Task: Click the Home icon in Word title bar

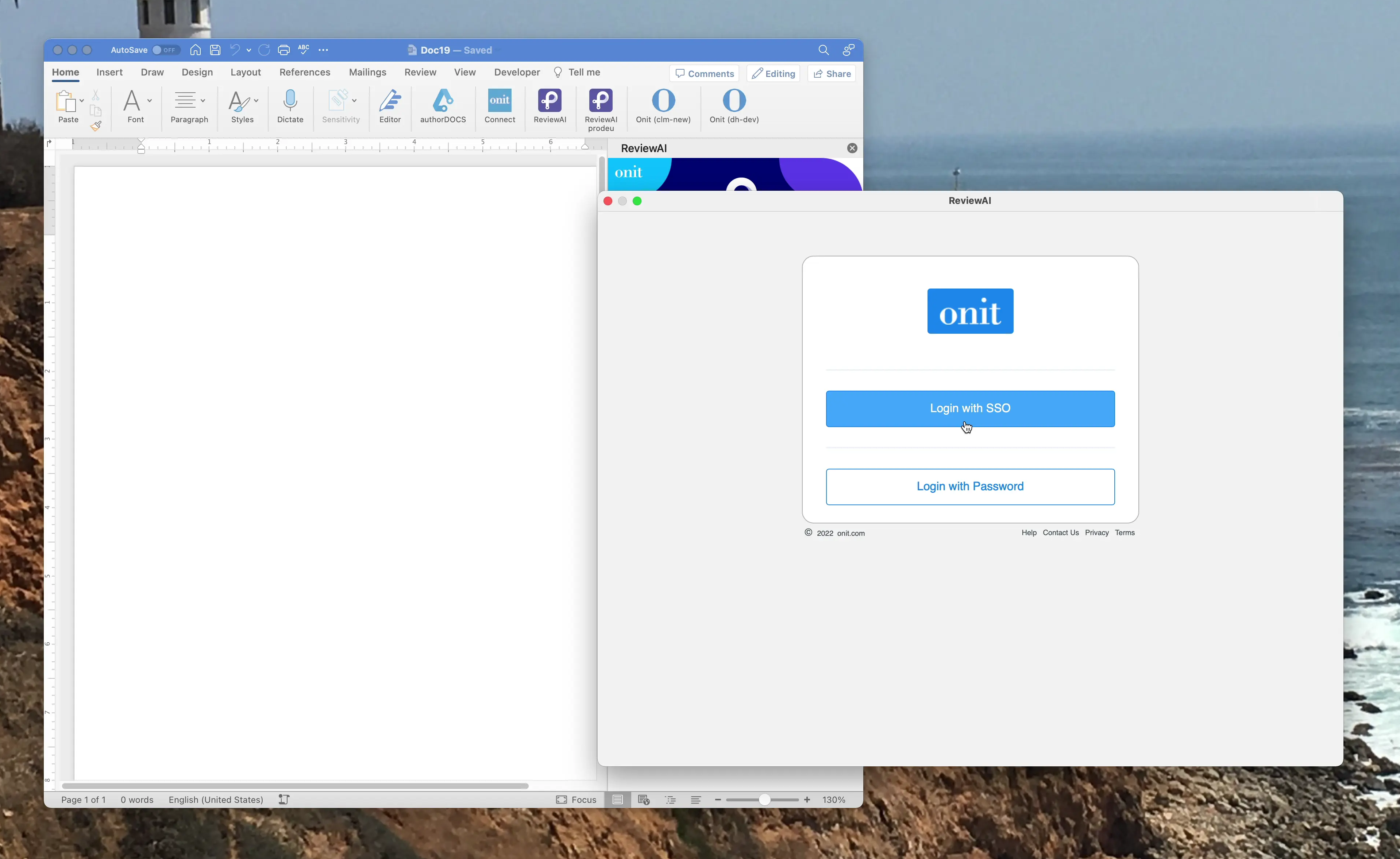Action: (x=196, y=50)
